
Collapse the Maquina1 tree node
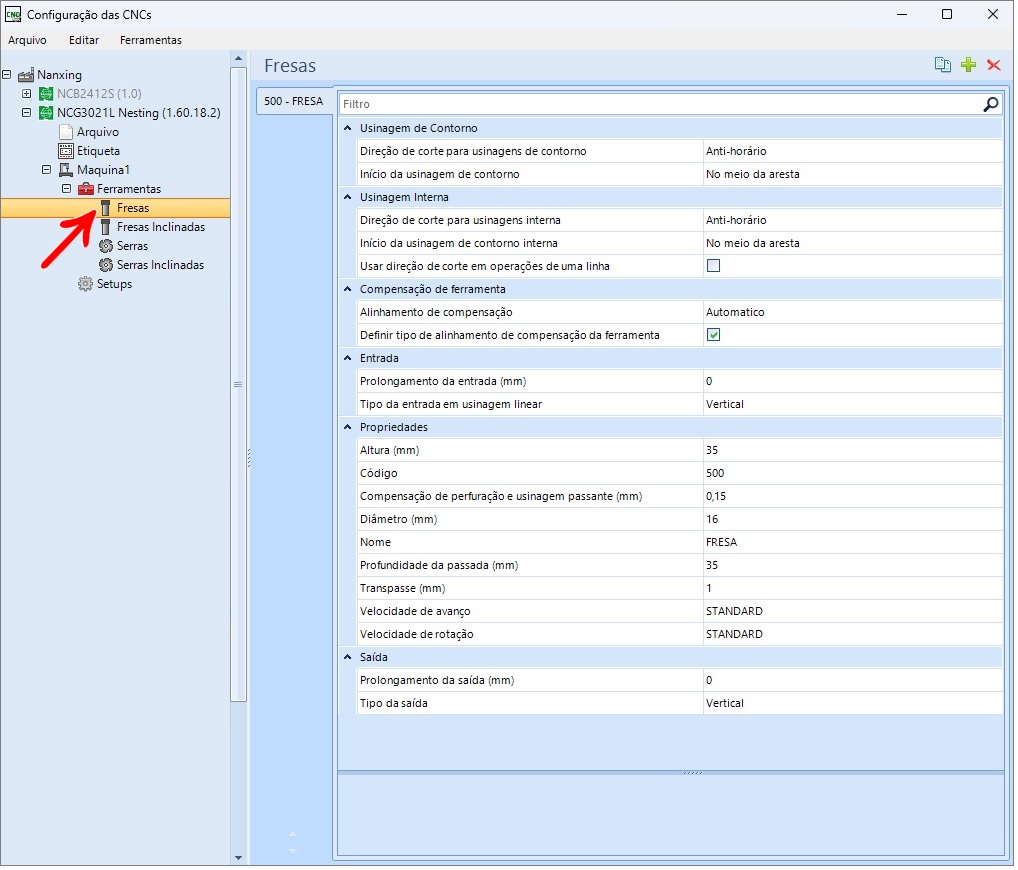[x=47, y=170]
